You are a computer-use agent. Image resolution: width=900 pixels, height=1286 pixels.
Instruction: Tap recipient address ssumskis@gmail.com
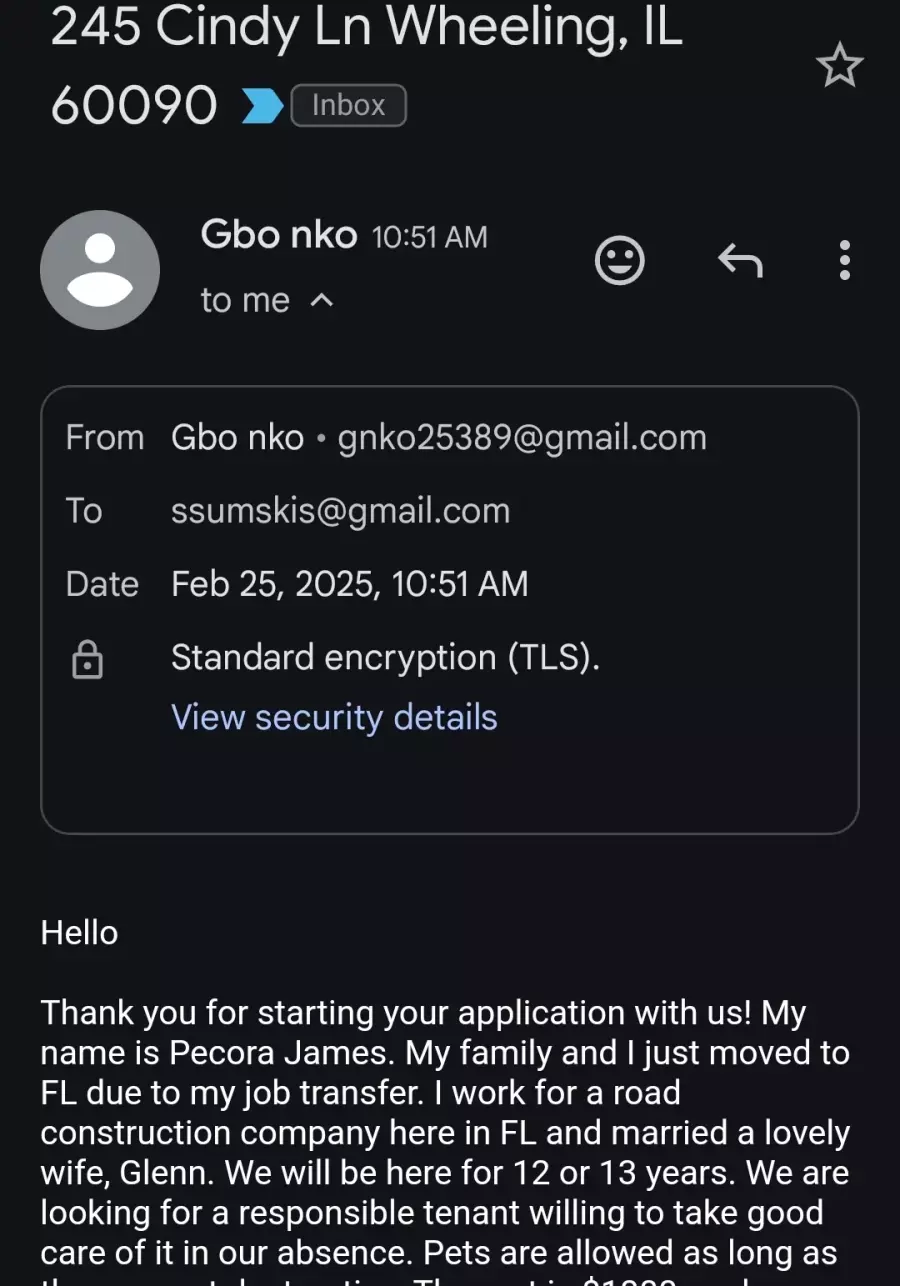coord(341,511)
